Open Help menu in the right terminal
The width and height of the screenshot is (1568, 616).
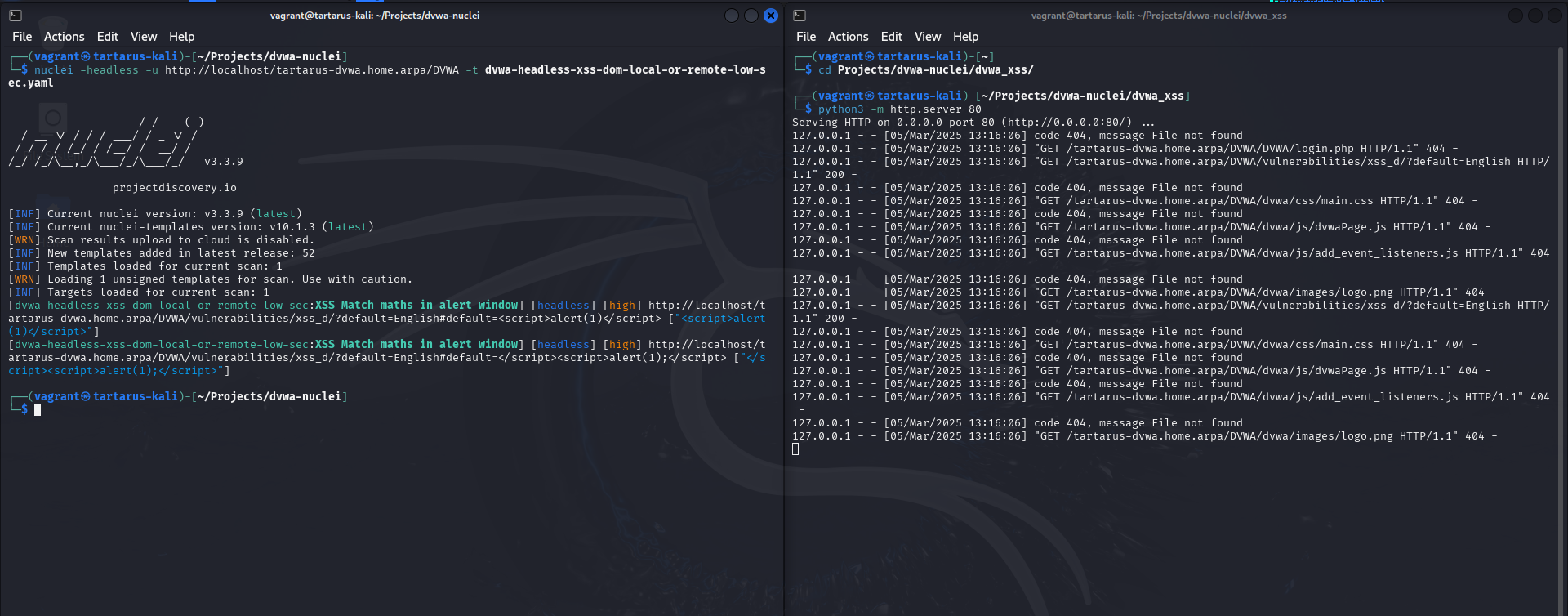pyautogui.click(x=965, y=37)
